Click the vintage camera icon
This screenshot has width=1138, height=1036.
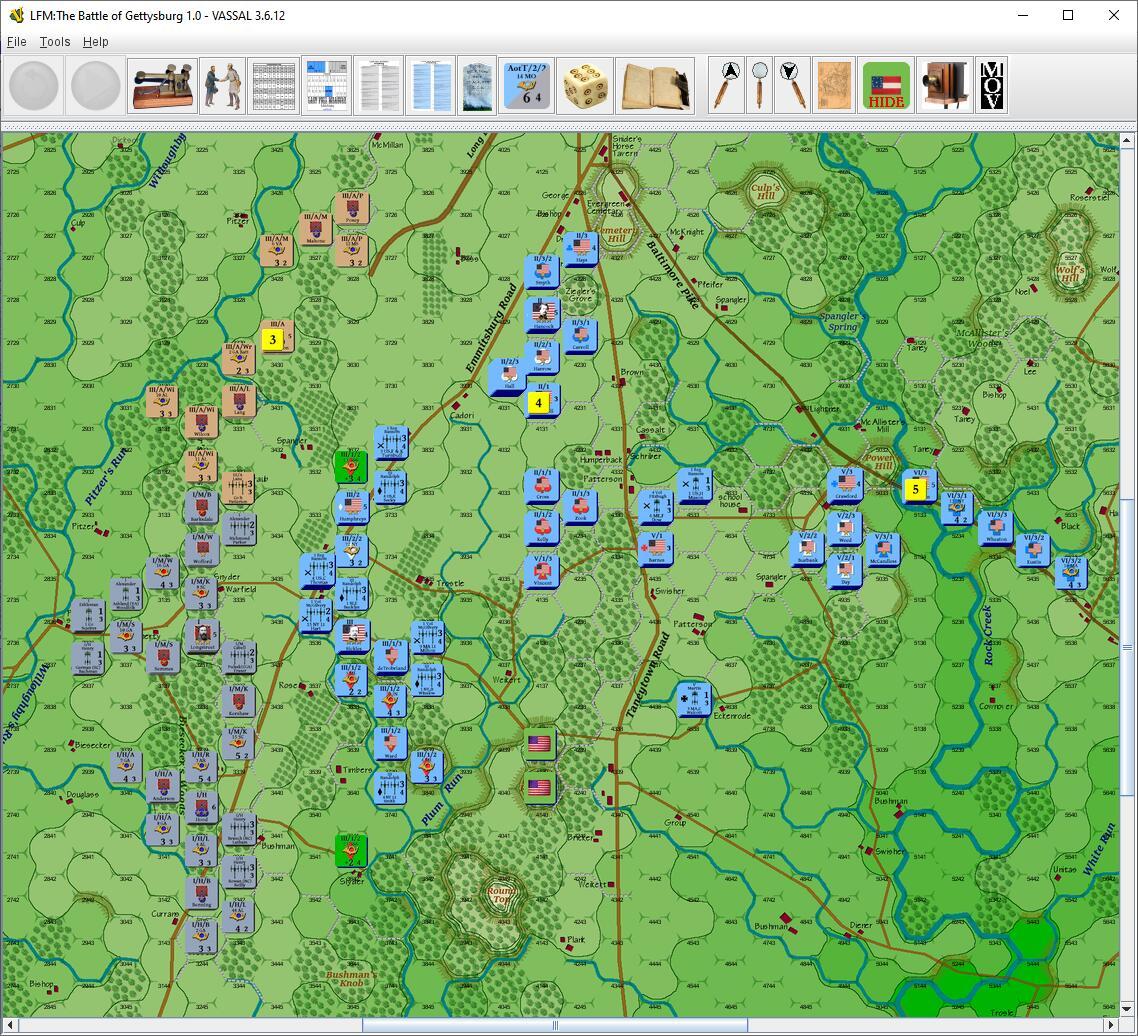click(943, 86)
